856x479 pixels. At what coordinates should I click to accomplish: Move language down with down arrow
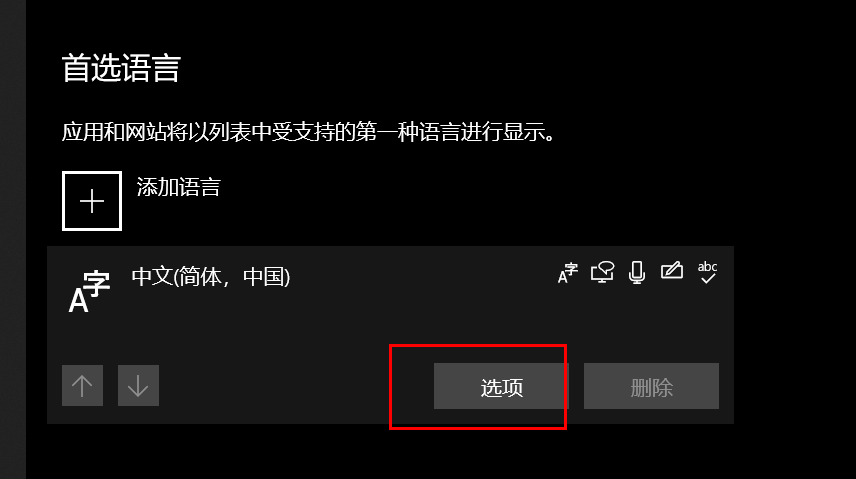[x=138, y=386]
